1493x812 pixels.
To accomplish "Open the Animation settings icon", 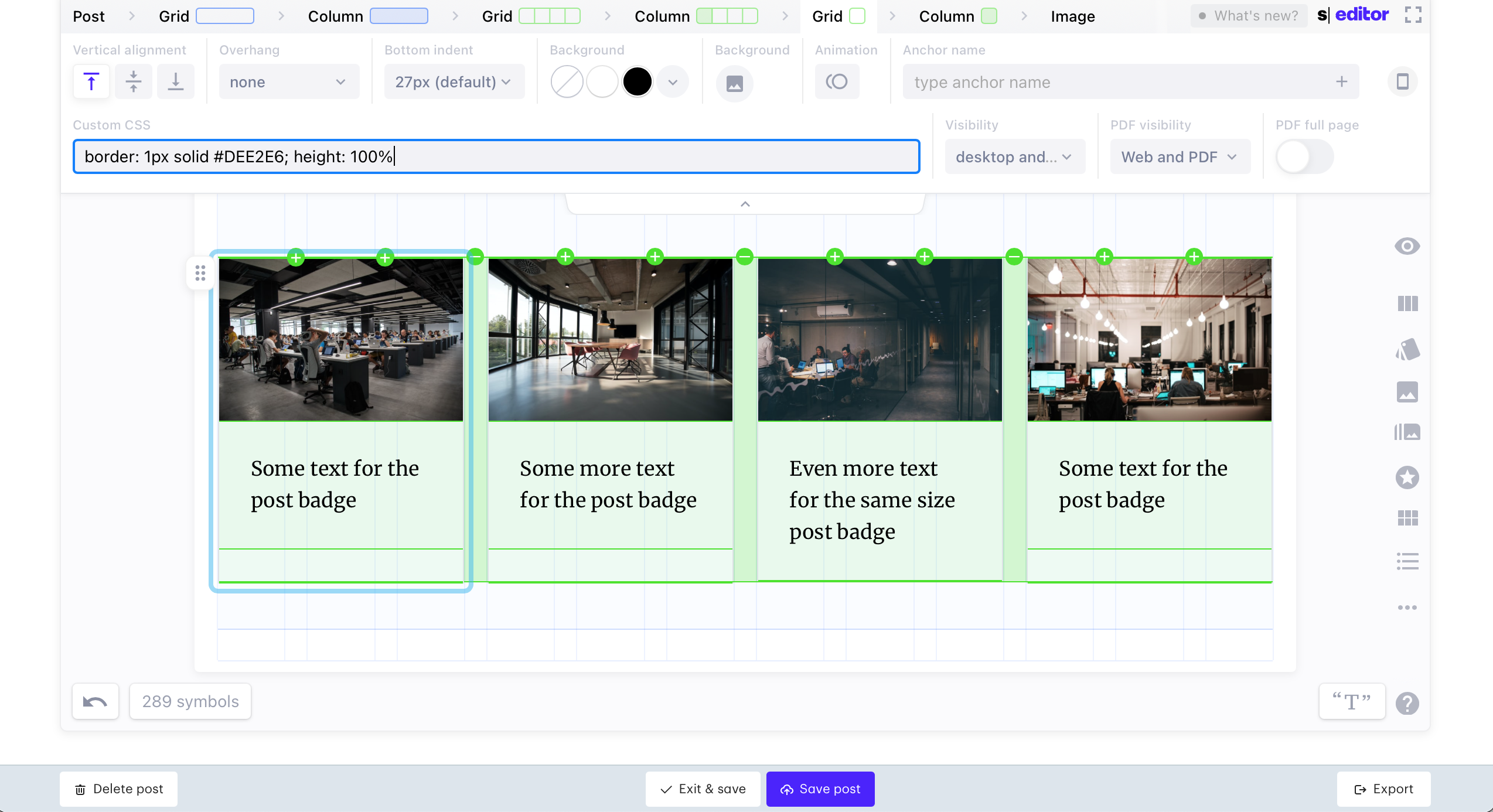I will [x=837, y=82].
